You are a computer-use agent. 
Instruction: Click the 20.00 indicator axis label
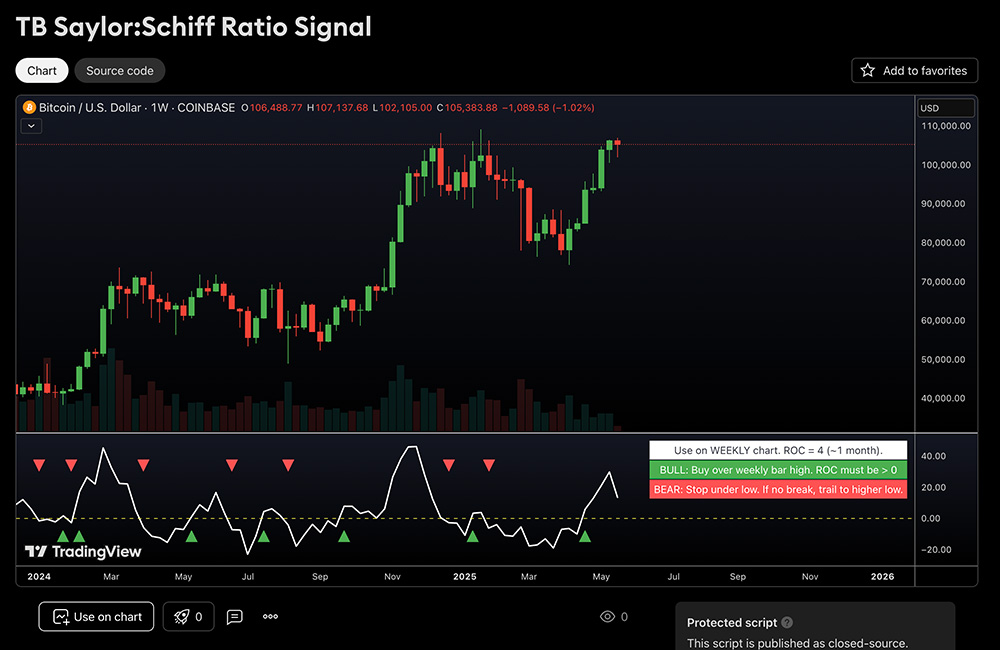pyautogui.click(x=933, y=487)
